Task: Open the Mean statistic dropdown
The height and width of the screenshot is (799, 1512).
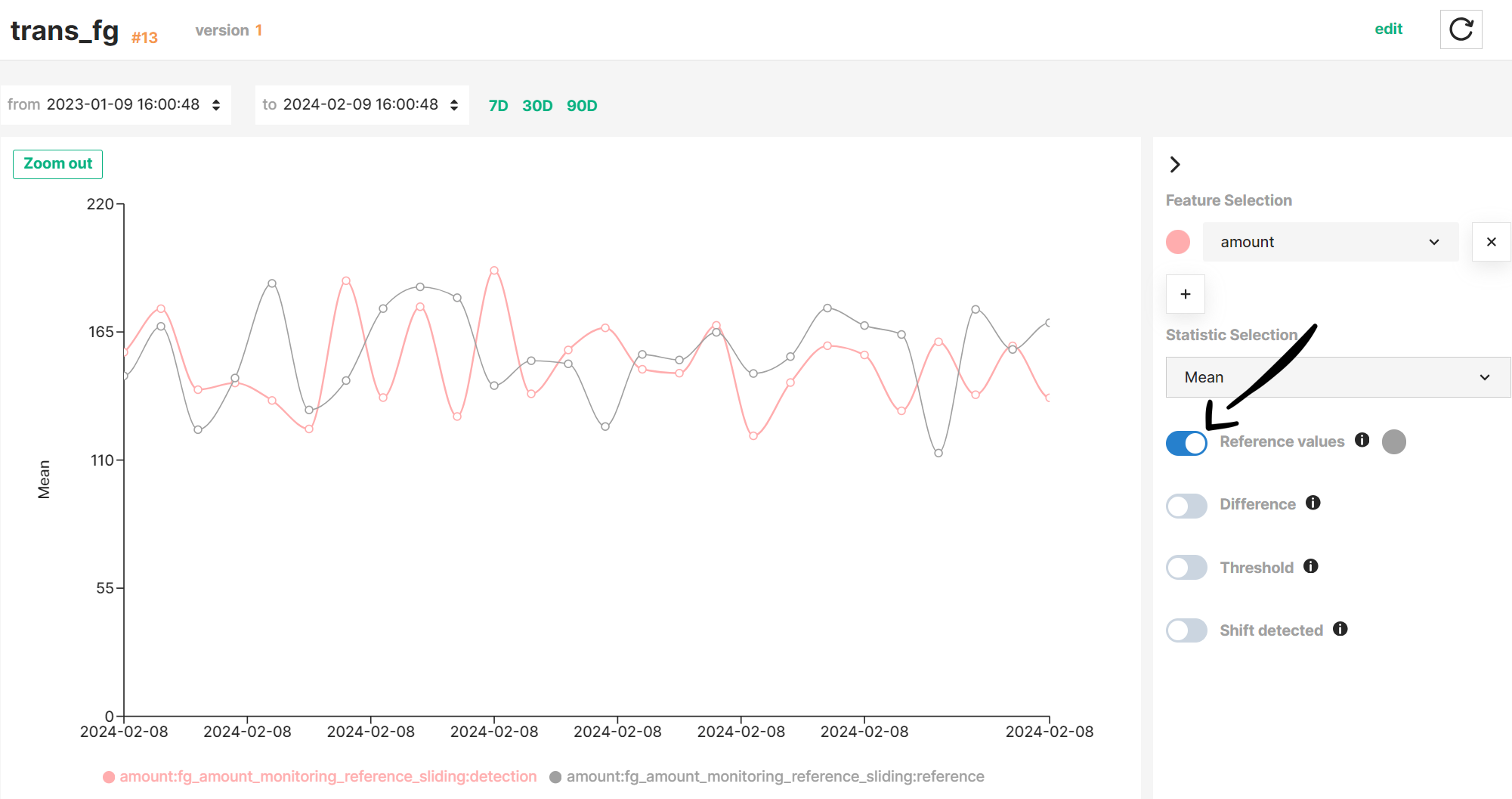Action: pos(1337,376)
